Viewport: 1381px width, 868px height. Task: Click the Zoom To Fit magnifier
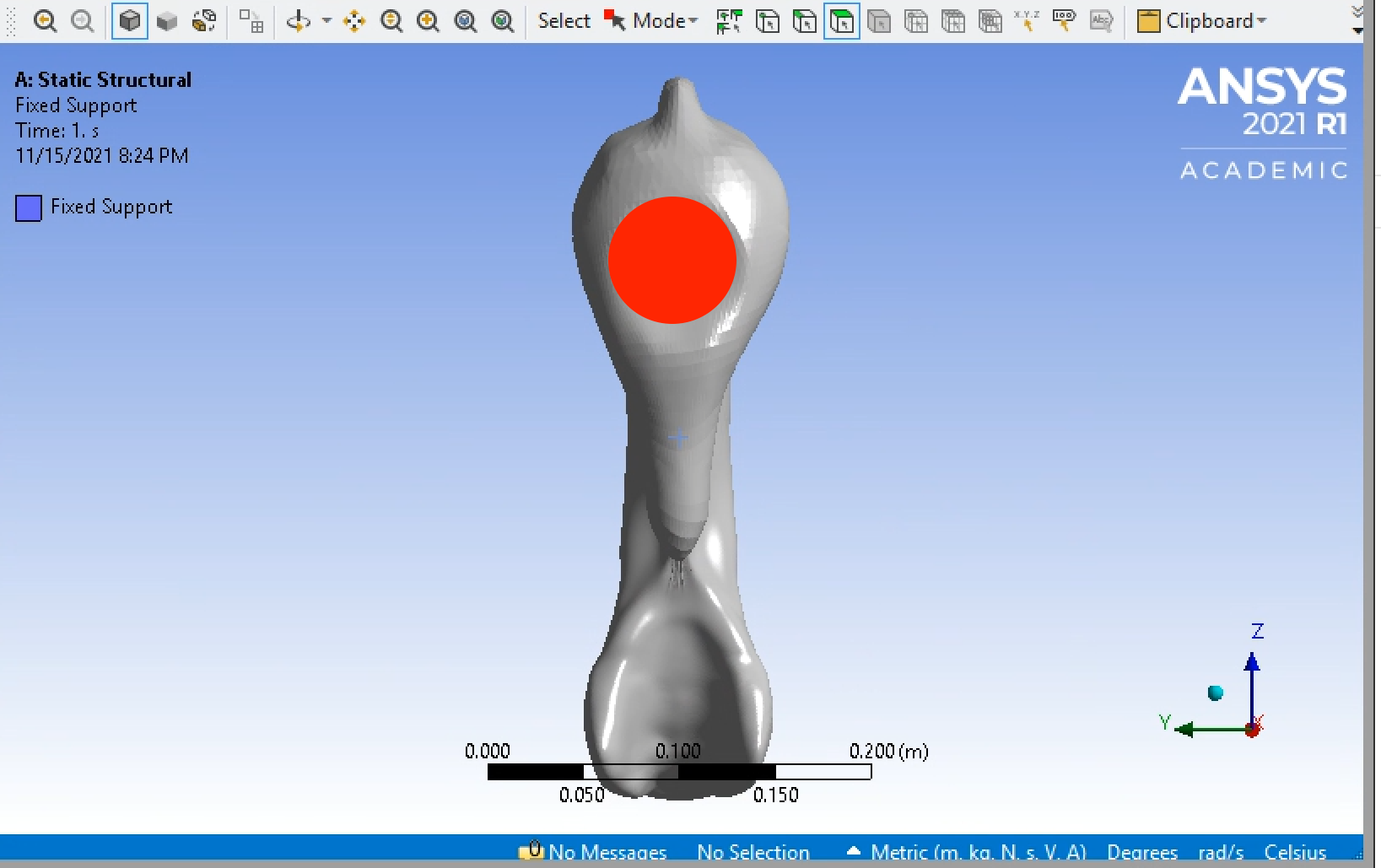(x=466, y=21)
